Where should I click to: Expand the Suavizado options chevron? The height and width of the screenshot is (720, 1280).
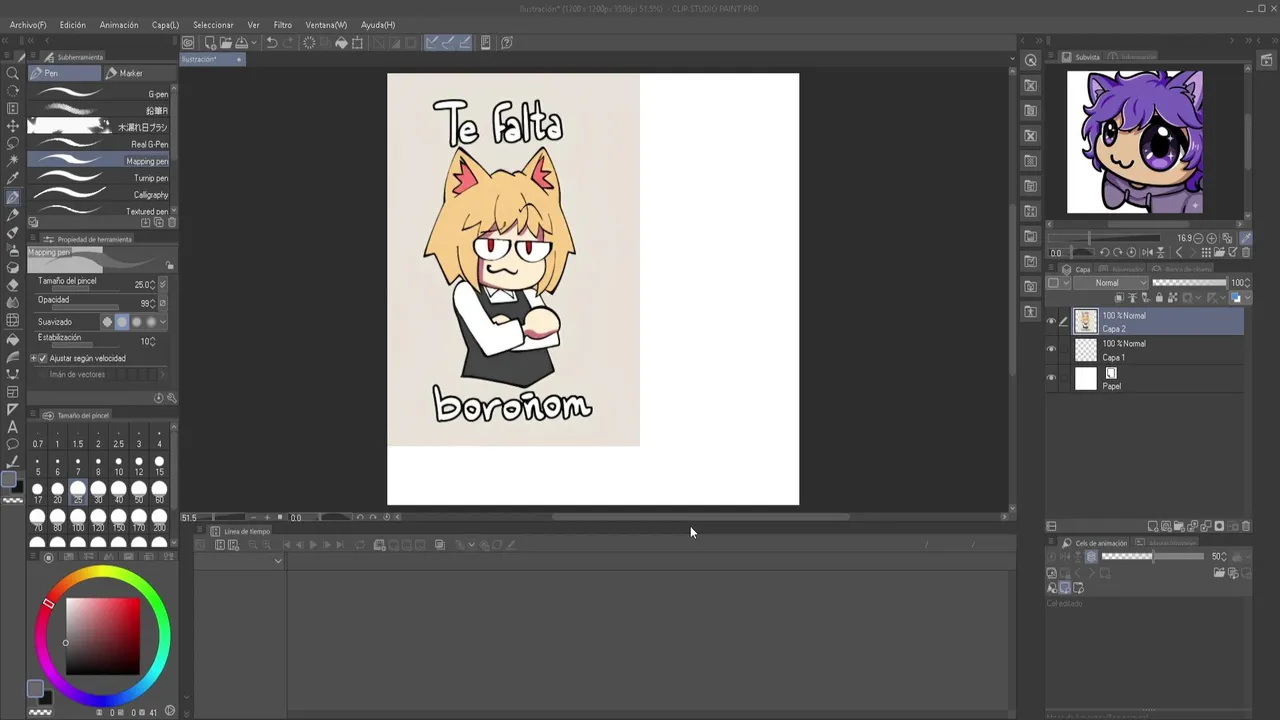(163, 321)
